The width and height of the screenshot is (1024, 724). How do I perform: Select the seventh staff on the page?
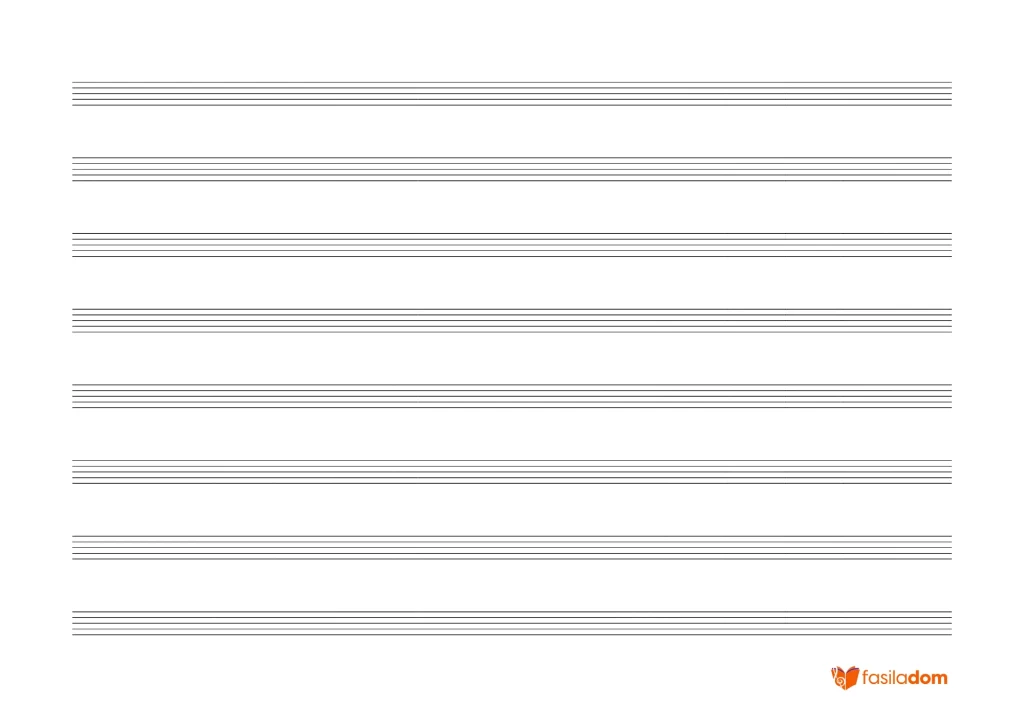tap(512, 548)
